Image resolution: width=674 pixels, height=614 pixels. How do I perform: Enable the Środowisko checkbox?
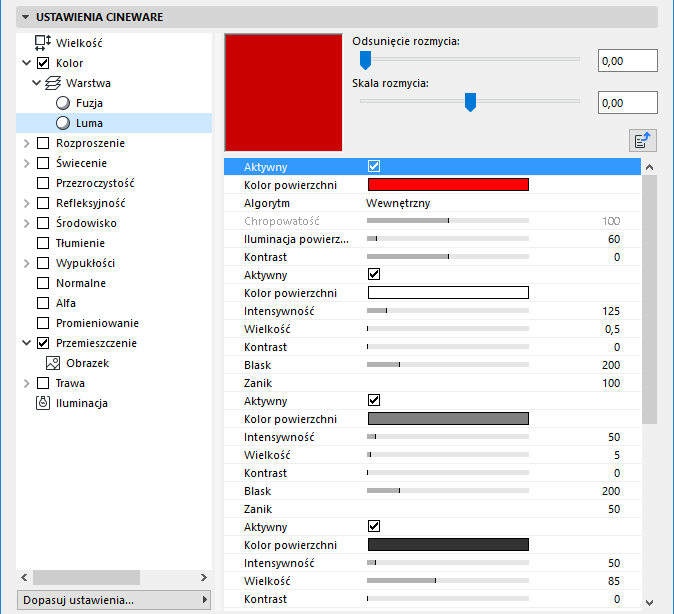pyautogui.click(x=43, y=223)
